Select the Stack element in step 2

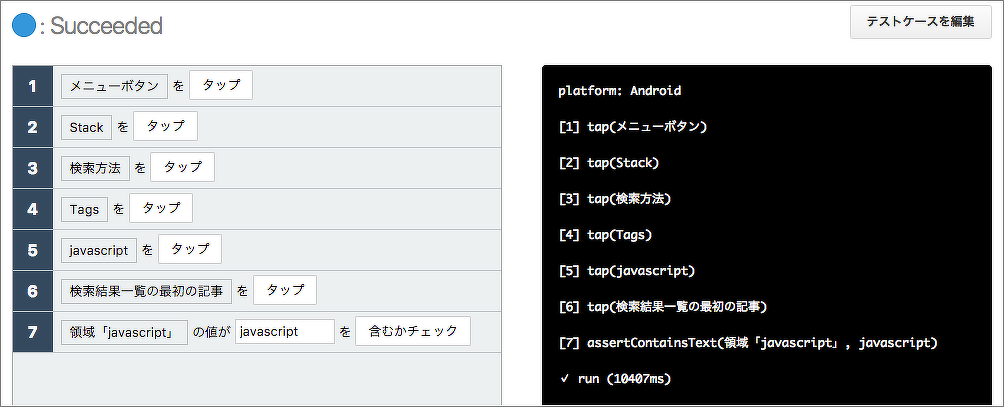(86, 127)
